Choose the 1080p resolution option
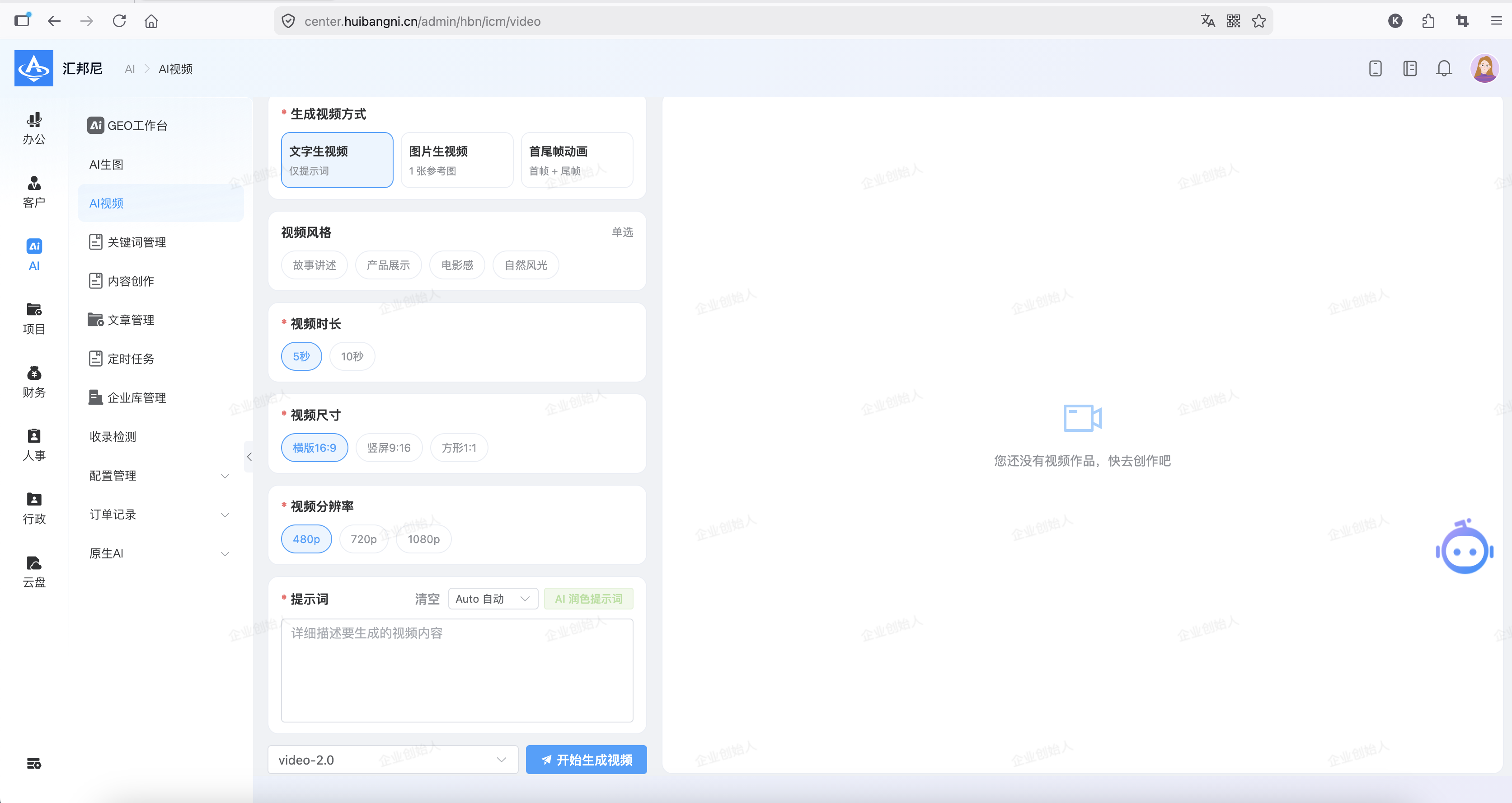 (x=423, y=539)
